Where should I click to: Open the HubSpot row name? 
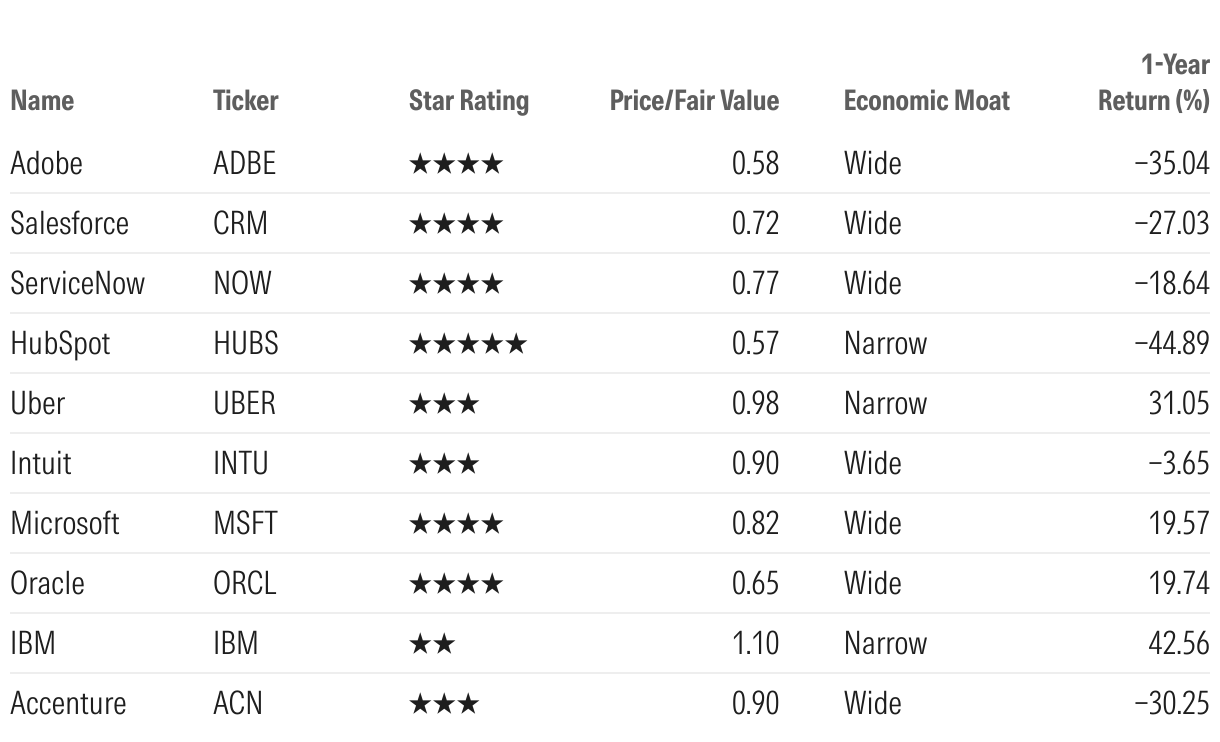tap(60, 343)
